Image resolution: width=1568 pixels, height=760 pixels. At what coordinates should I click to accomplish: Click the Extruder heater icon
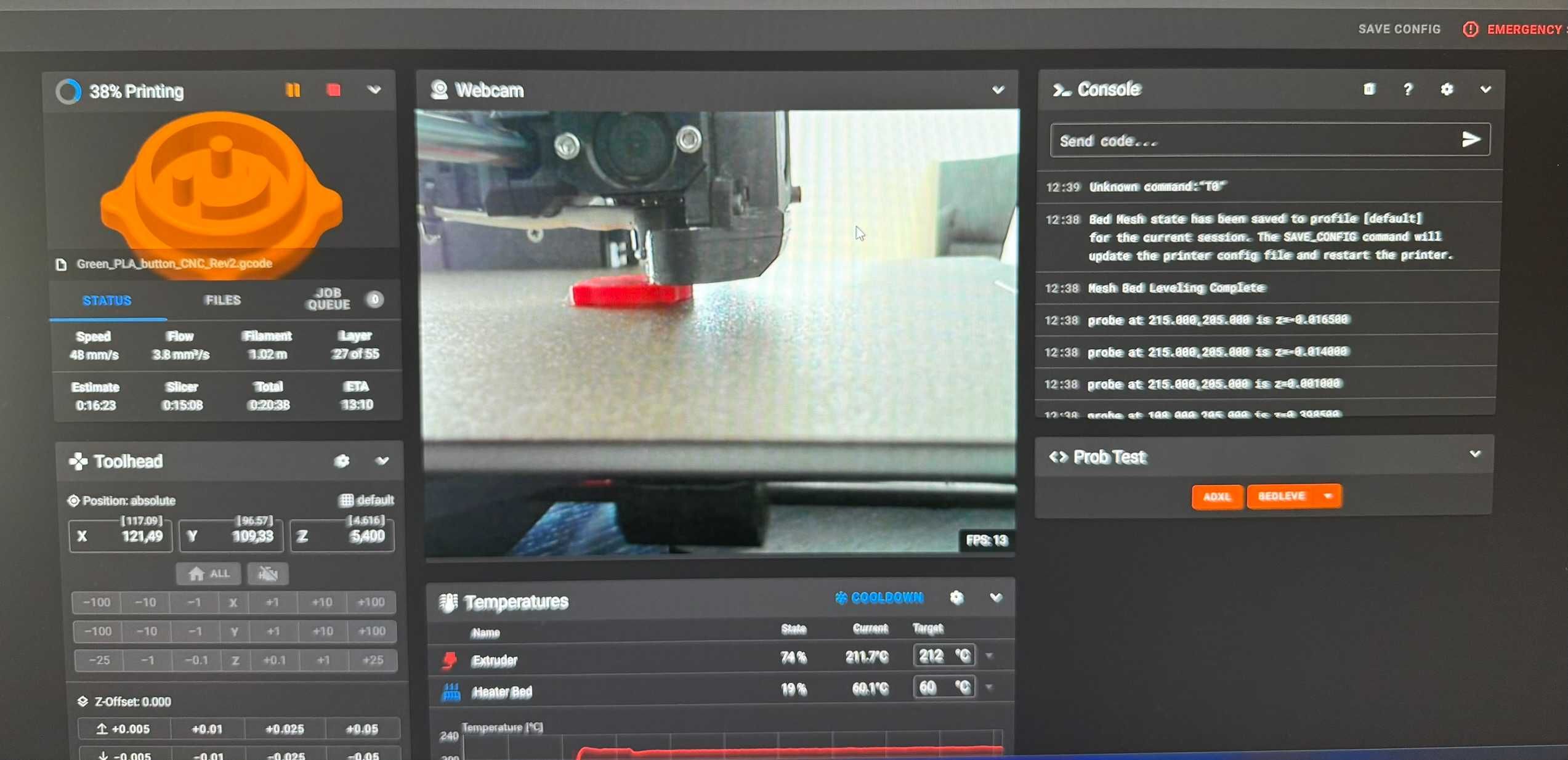pyautogui.click(x=450, y=660)
